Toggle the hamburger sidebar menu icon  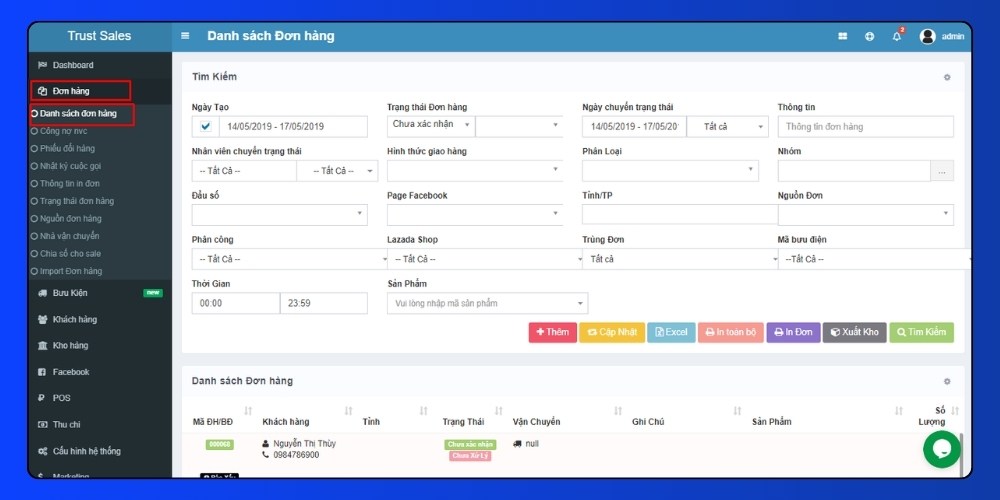click(x=185, y=36)
